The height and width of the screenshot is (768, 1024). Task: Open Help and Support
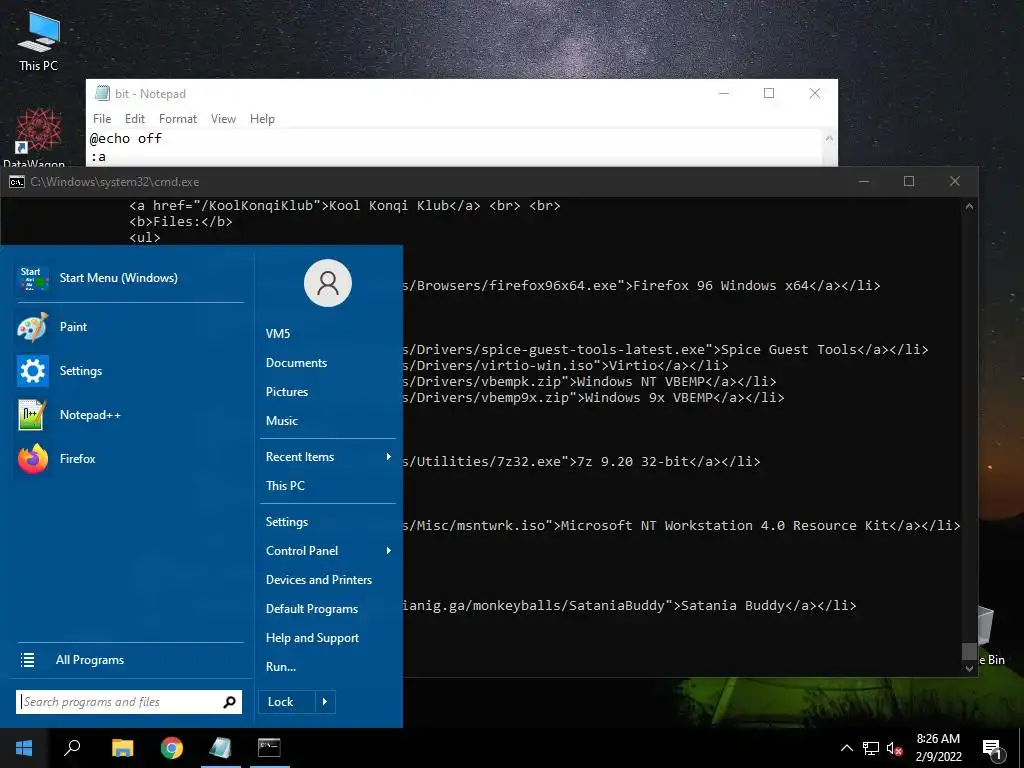coord(328,638)
